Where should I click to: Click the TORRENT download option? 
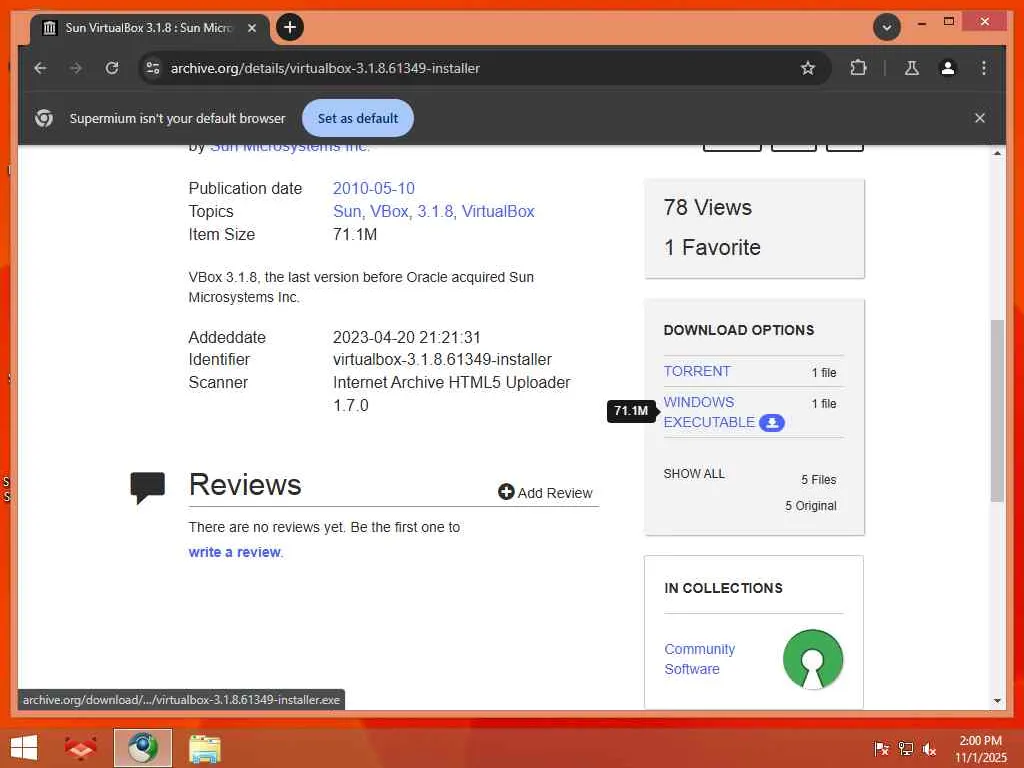(697, 371)
